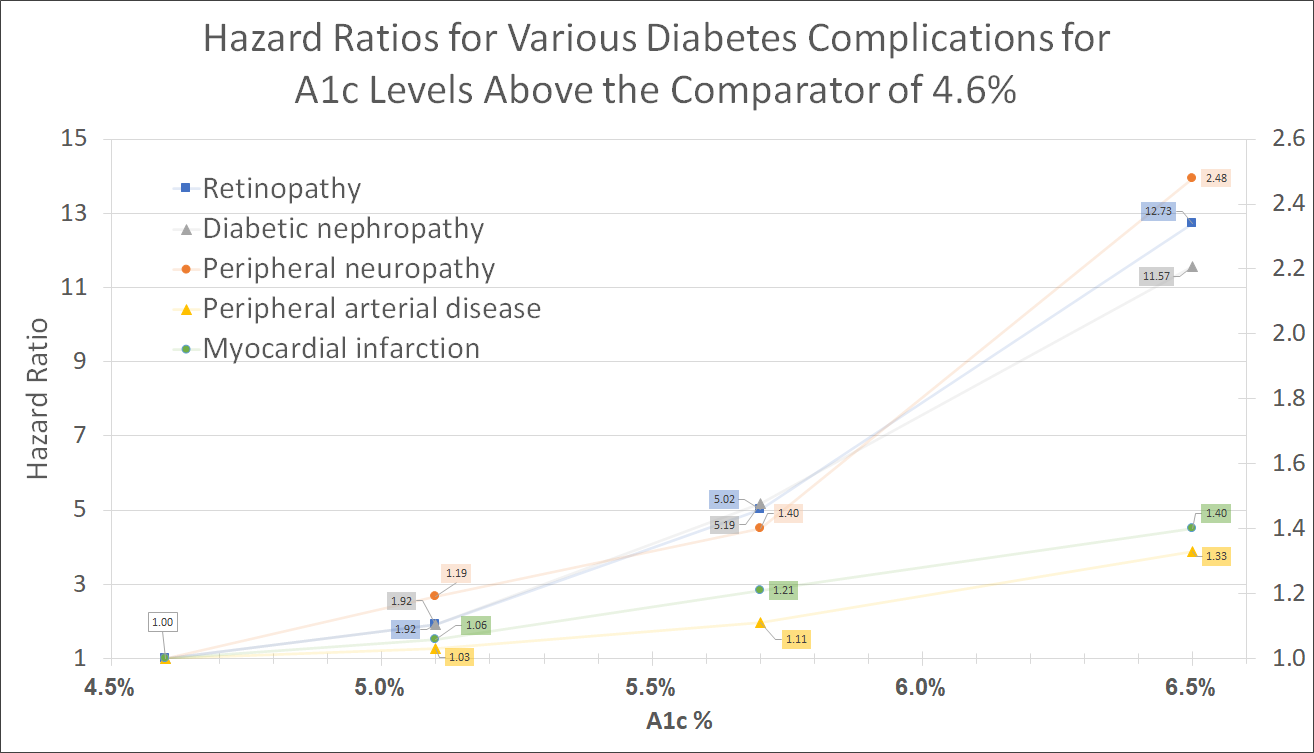Select the gray triangle marker labeled 11.57
1314x753 pixels.
coord(1191,267)
